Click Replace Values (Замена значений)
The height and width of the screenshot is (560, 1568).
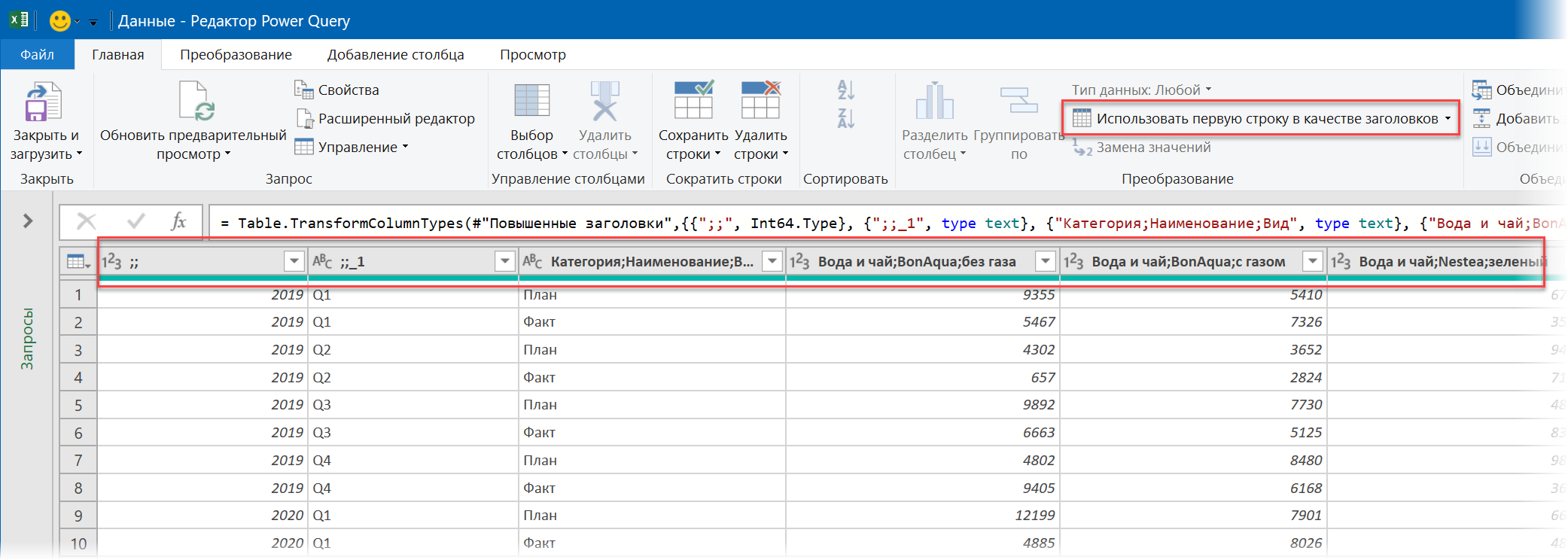pyautogui.click(x=1142, y=148)
